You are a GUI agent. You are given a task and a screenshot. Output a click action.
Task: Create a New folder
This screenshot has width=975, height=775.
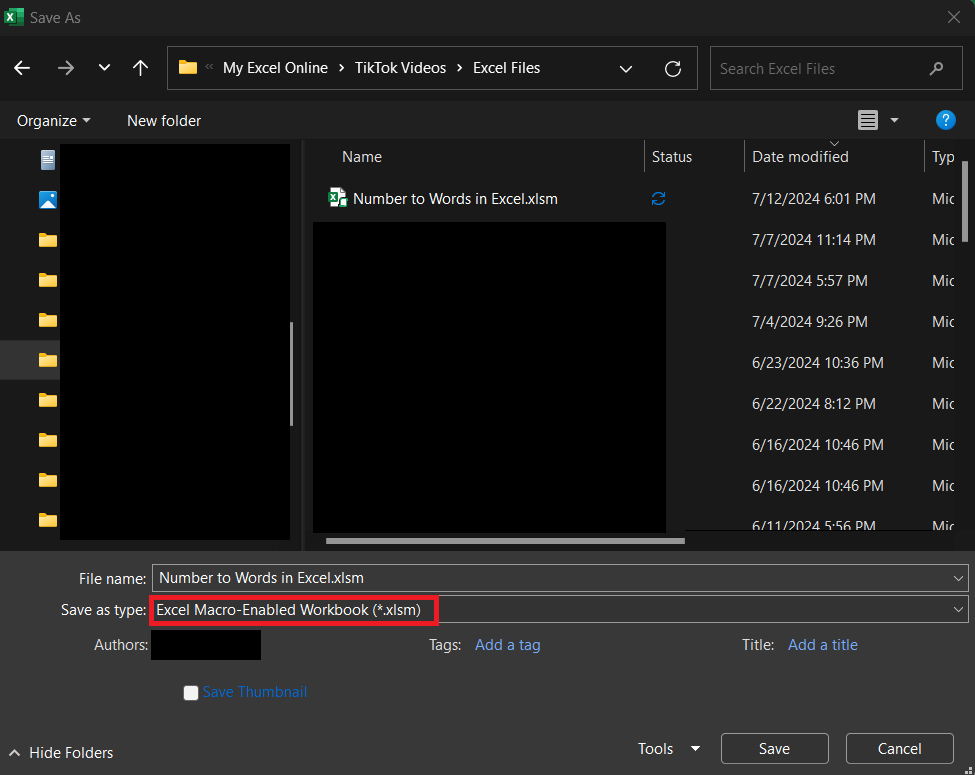pos(164,121)
